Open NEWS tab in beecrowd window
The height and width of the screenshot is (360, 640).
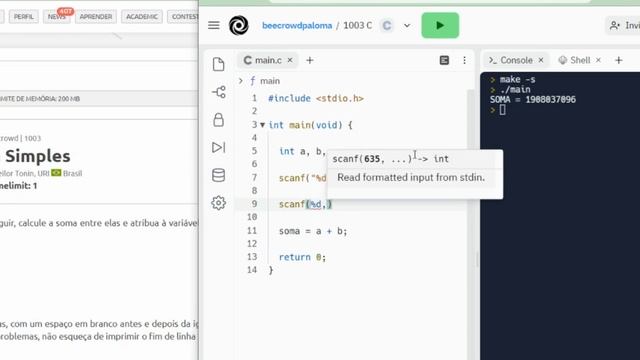[56, 17]
